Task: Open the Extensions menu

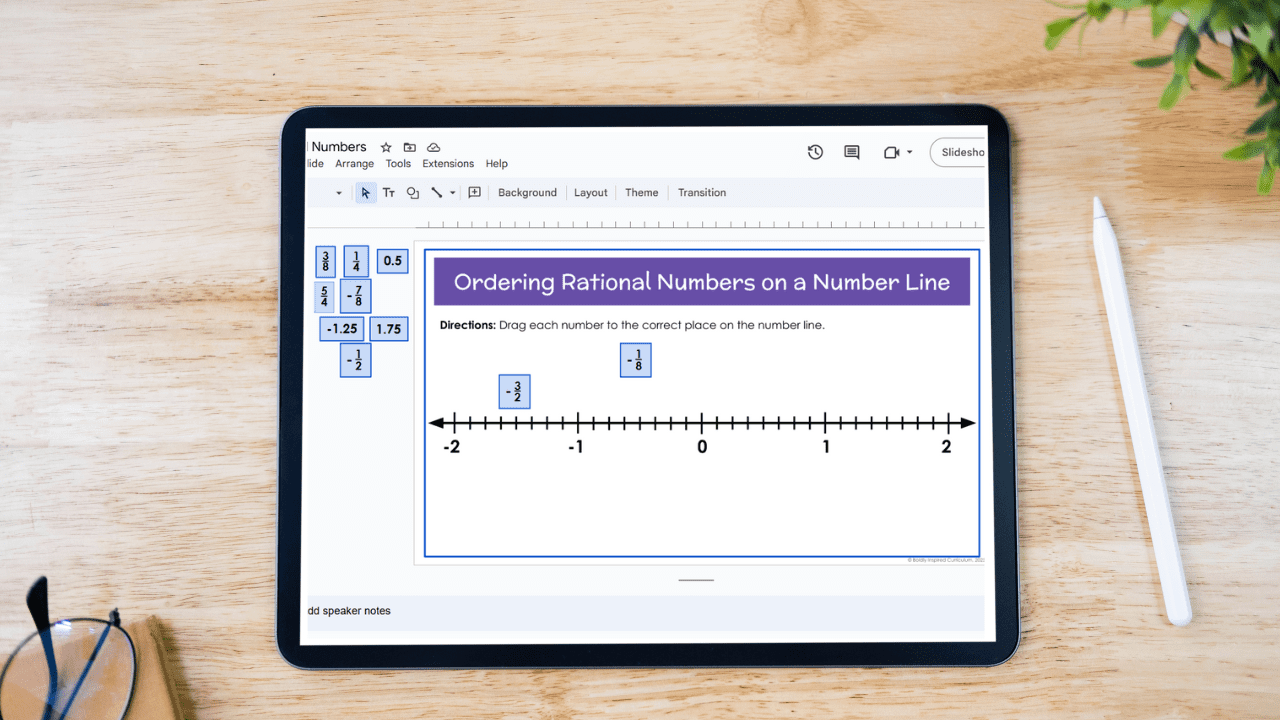Action: point(448,163)
